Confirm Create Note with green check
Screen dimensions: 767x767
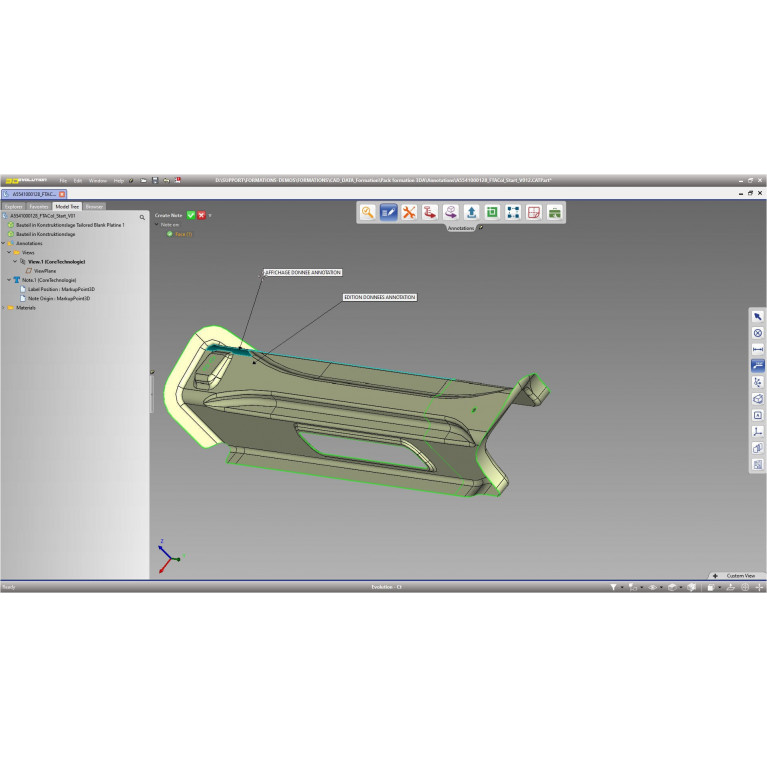click(x=191, y=215)
